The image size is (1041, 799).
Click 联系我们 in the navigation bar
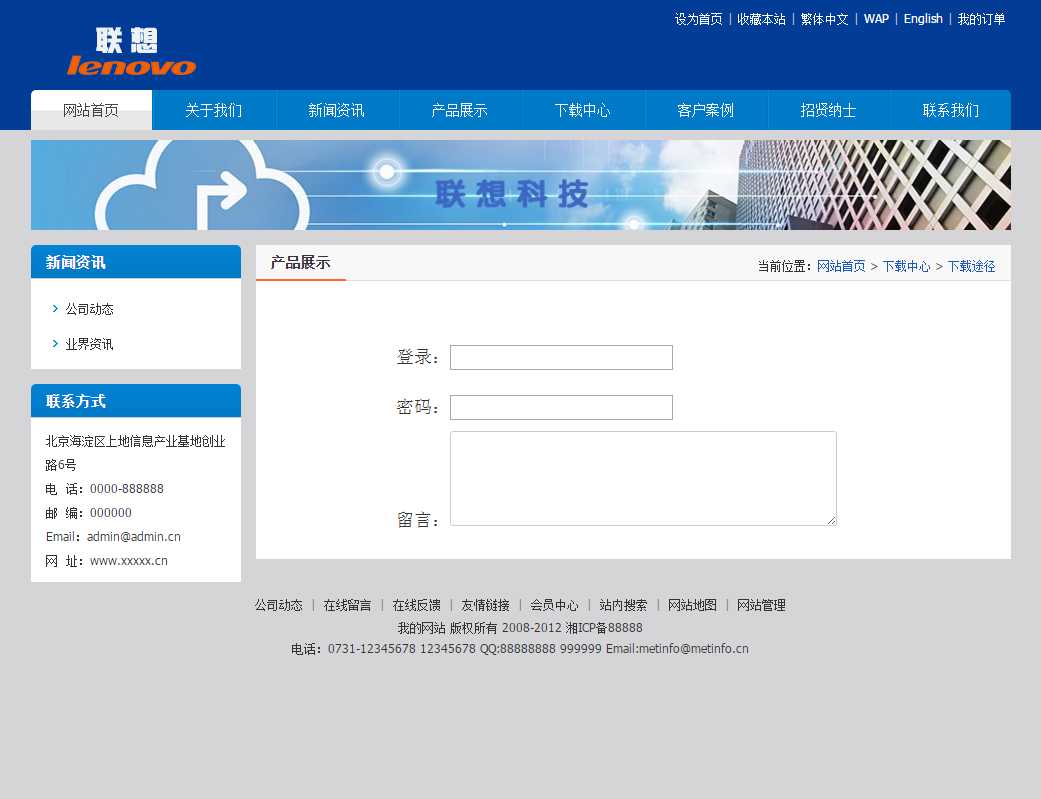click(x=950, y=110)
